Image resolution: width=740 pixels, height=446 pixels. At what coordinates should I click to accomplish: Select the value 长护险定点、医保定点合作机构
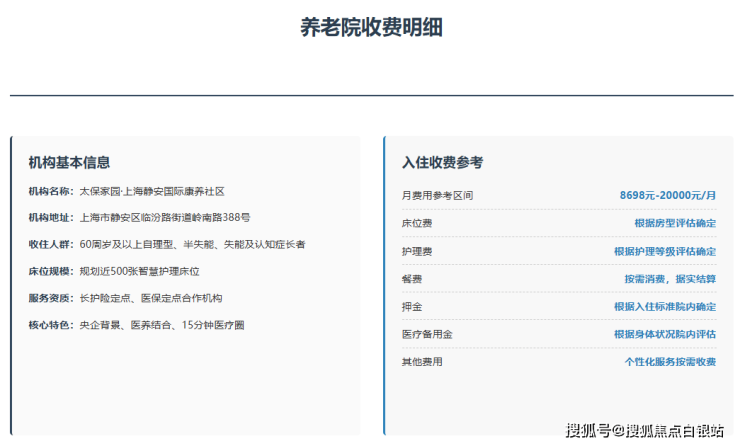point(151,298)
